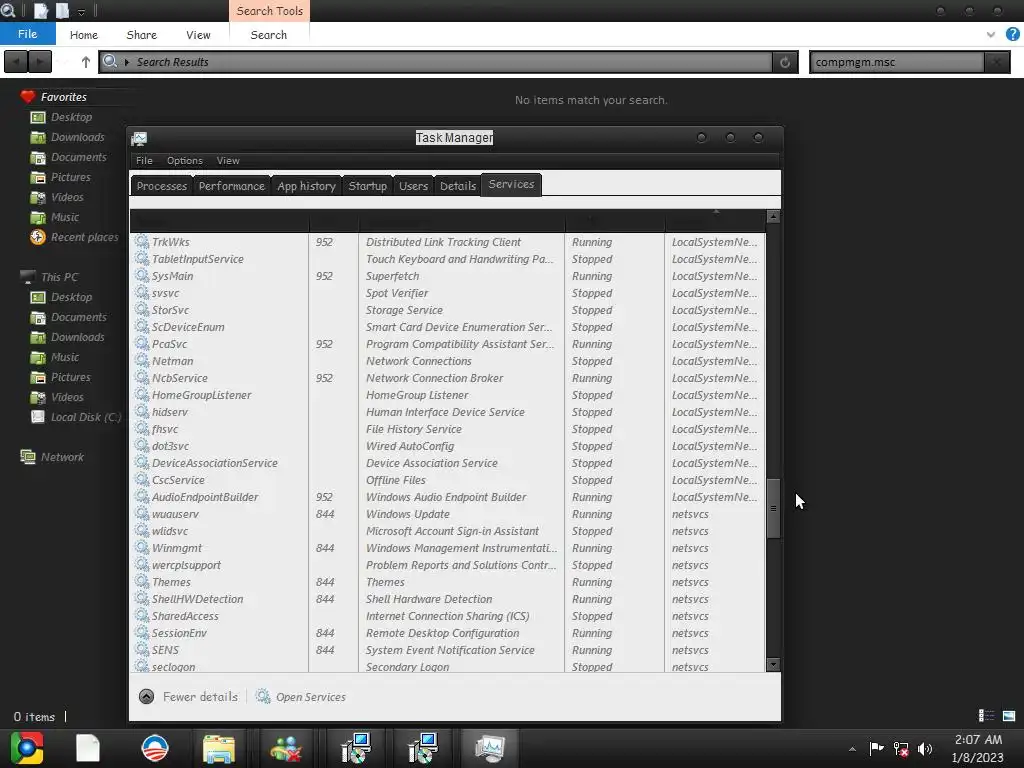Select the SysMain service row
Image resolution: width=1024 pixels, height=768 pixels.
tap(447, 276)
